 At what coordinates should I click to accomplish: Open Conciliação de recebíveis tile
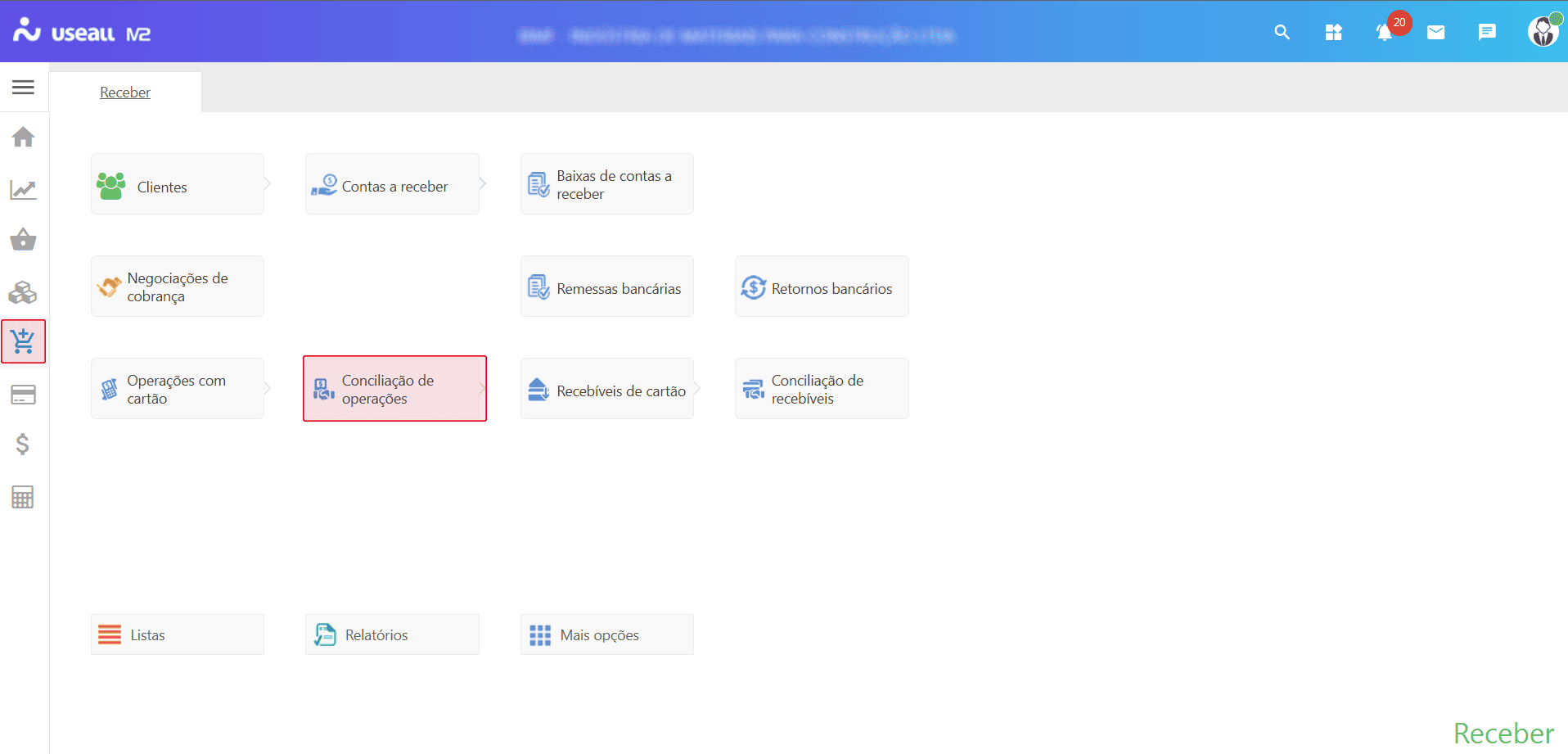pyautogui.click(x=821, y=389)
